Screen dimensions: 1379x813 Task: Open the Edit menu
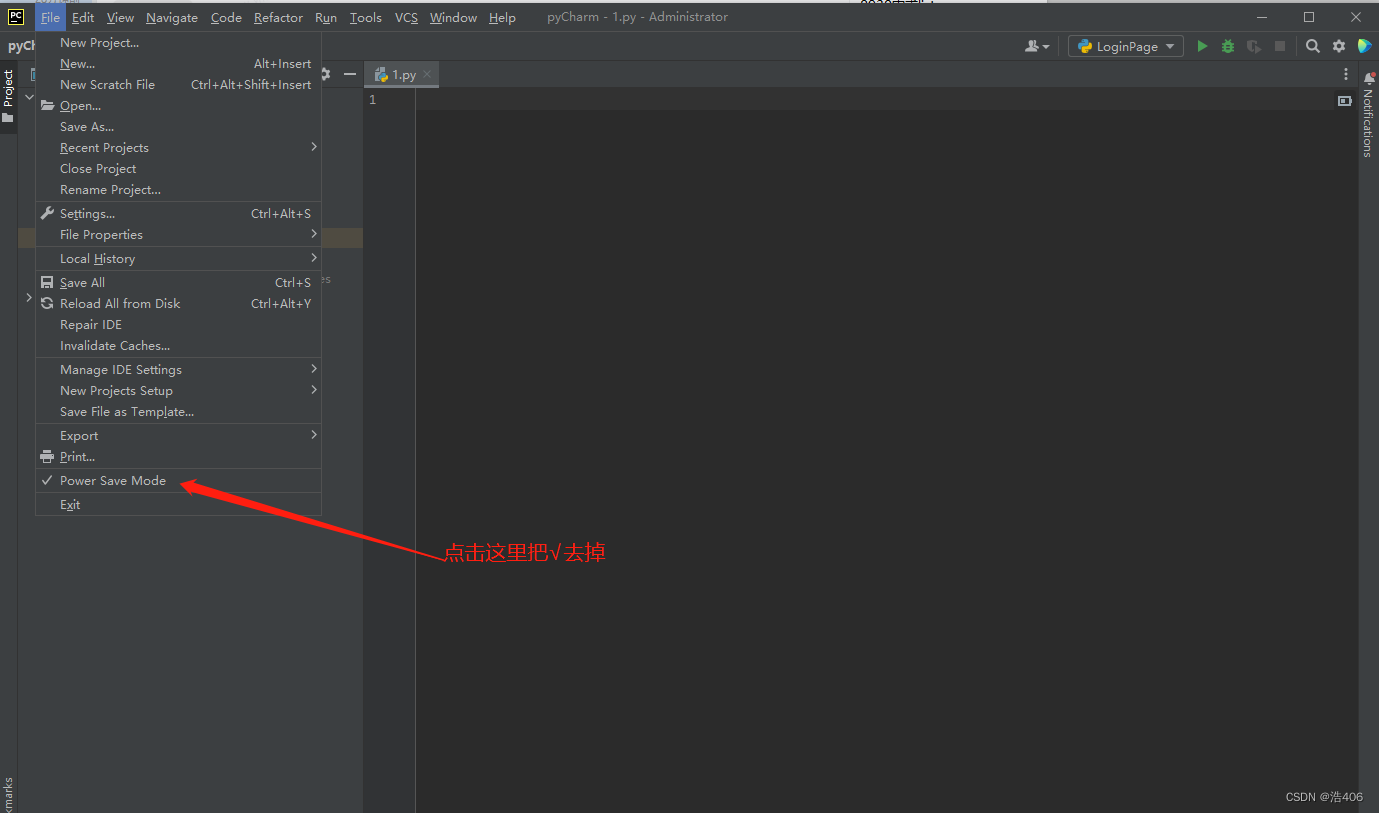[x=83, y=17]
